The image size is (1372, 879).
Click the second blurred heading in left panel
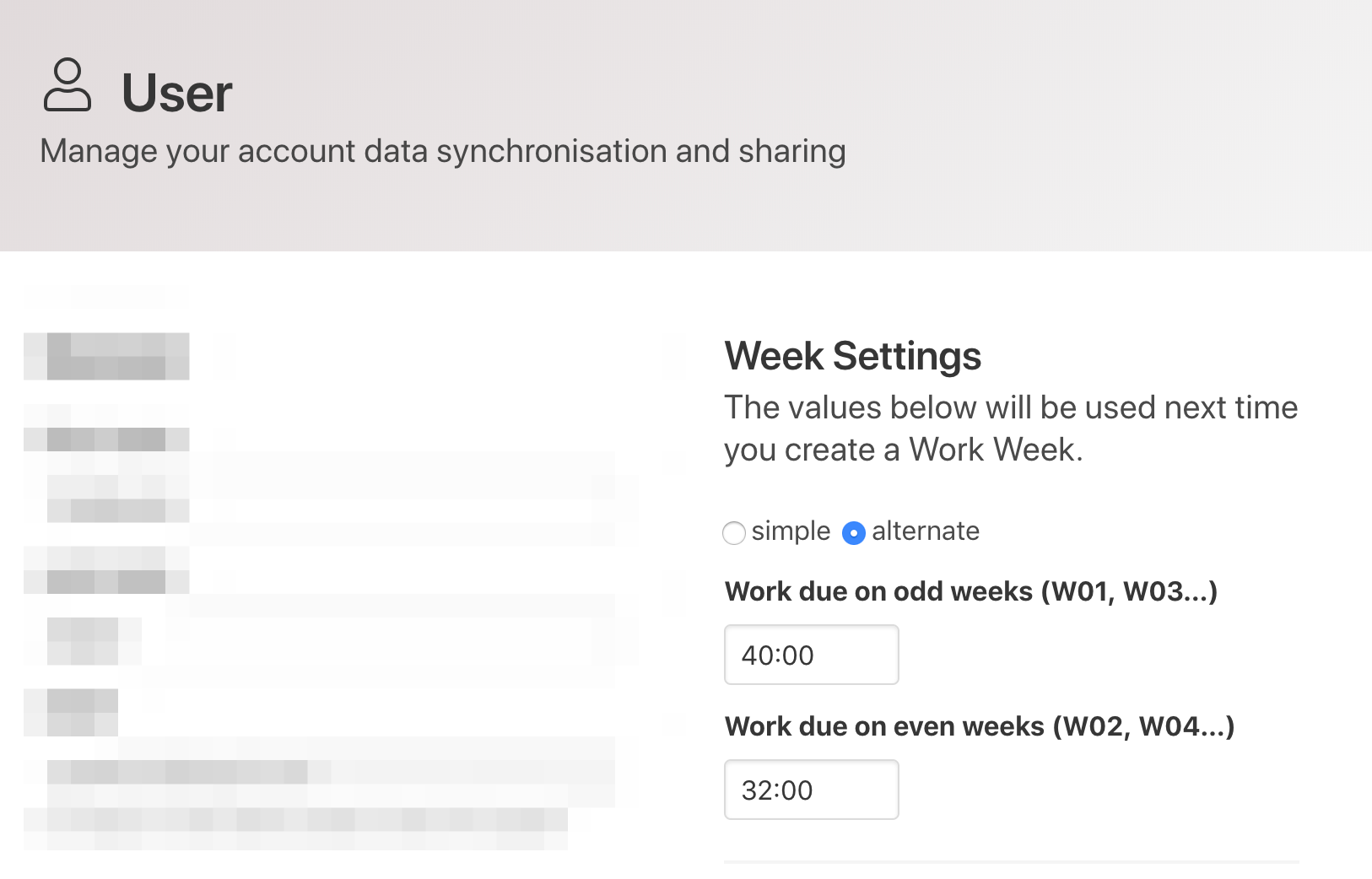(x=106, y=439)
